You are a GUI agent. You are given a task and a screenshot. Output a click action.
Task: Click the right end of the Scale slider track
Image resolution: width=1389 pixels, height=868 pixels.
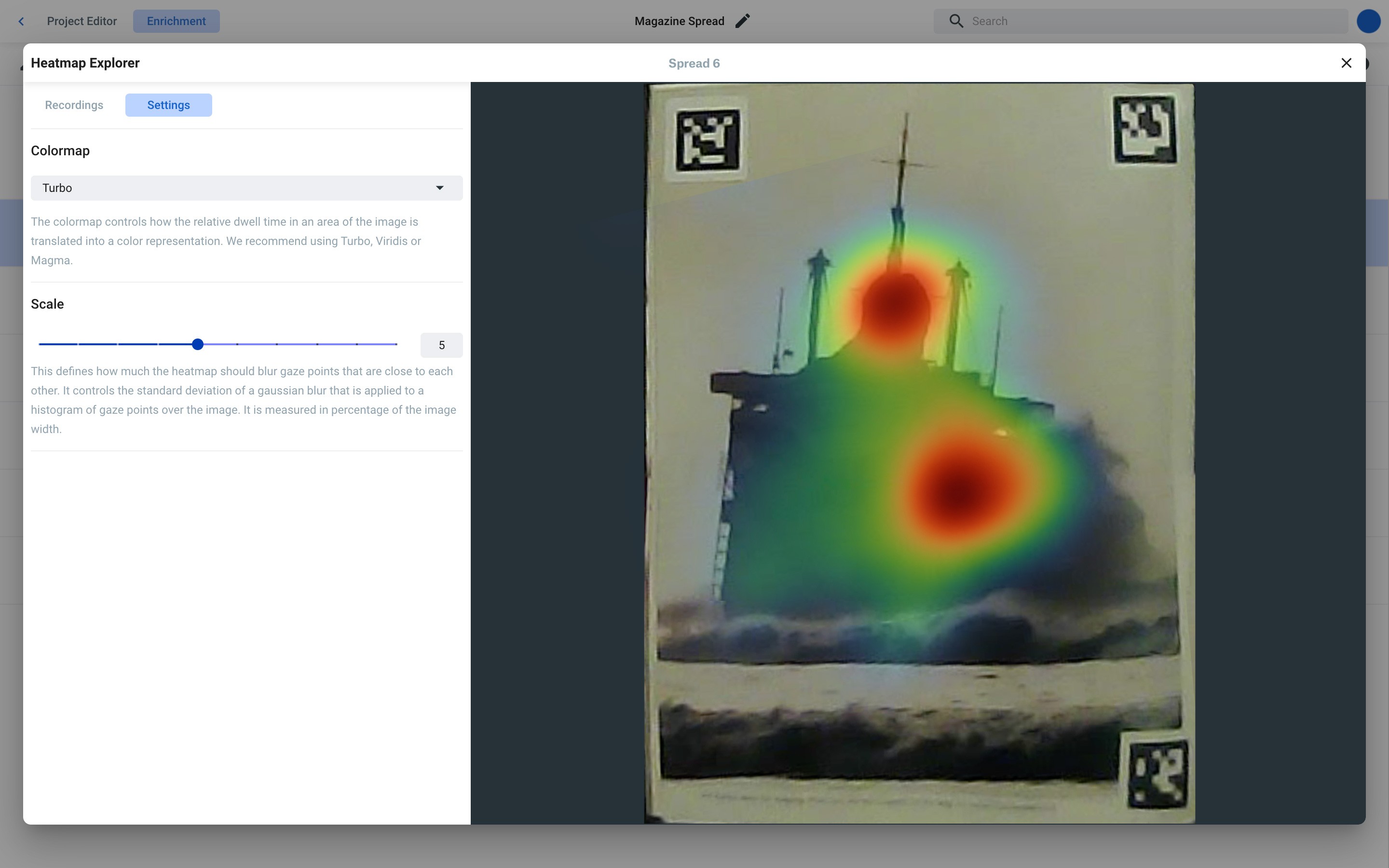pyautogui.click(x=395, y=344)
